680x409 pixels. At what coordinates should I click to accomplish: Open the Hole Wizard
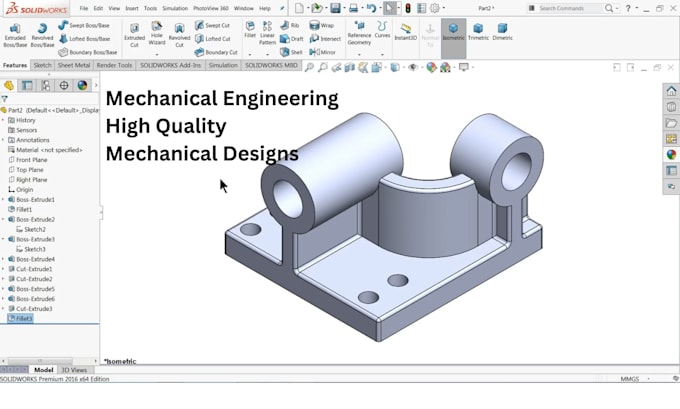point(157,34)
